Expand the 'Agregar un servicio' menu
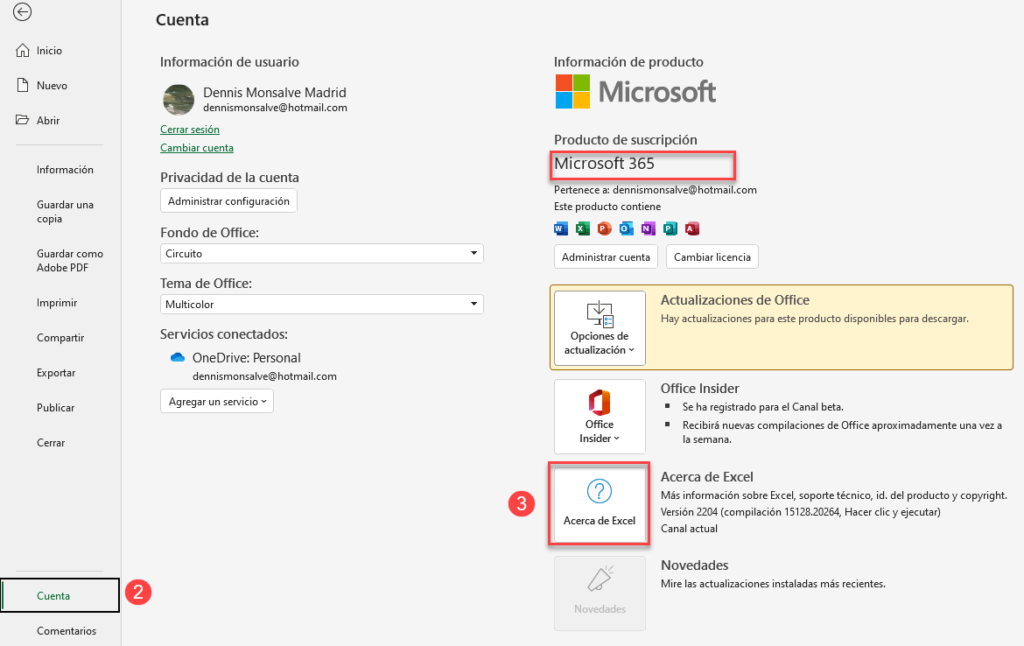This screenshot has width=1024, height=646. coord(216,400)
